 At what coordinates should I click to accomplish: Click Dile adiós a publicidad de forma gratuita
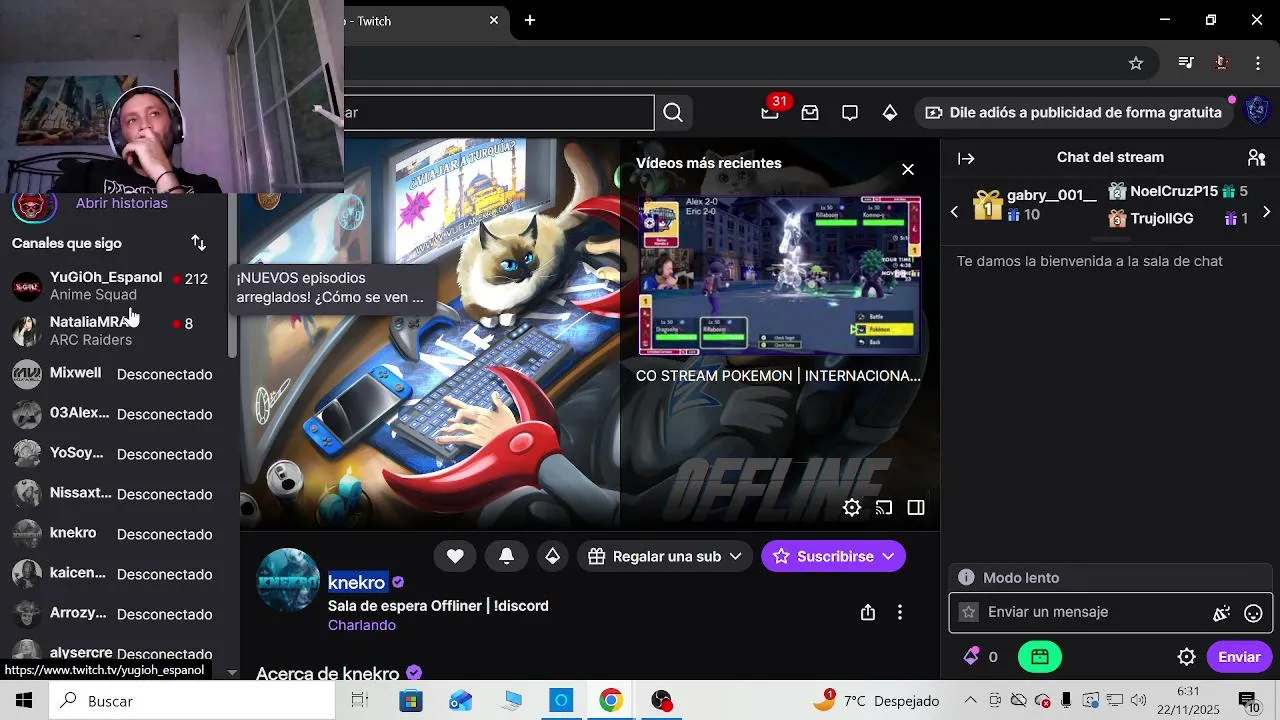coord(1073,113)
